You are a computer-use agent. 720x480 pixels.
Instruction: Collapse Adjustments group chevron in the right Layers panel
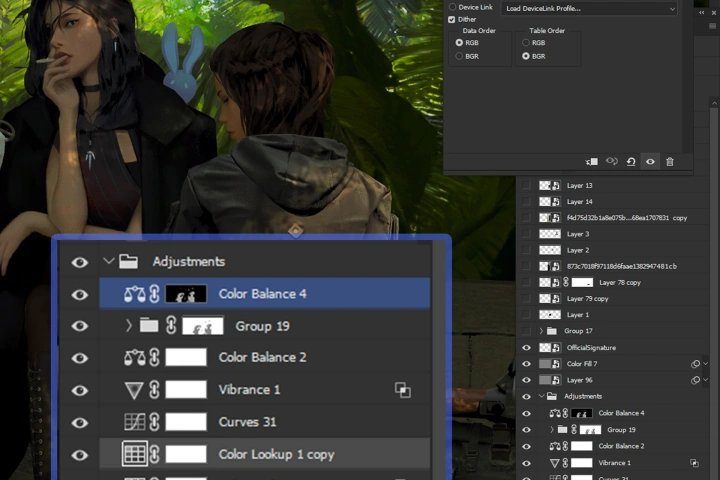(542, 396)
